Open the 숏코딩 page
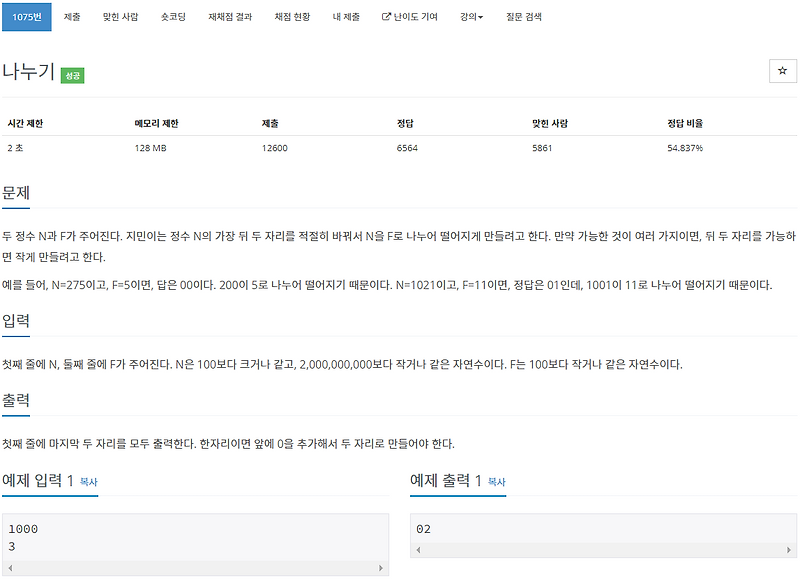This screenshot has height=581, width=800. click(x=174, y=16)
